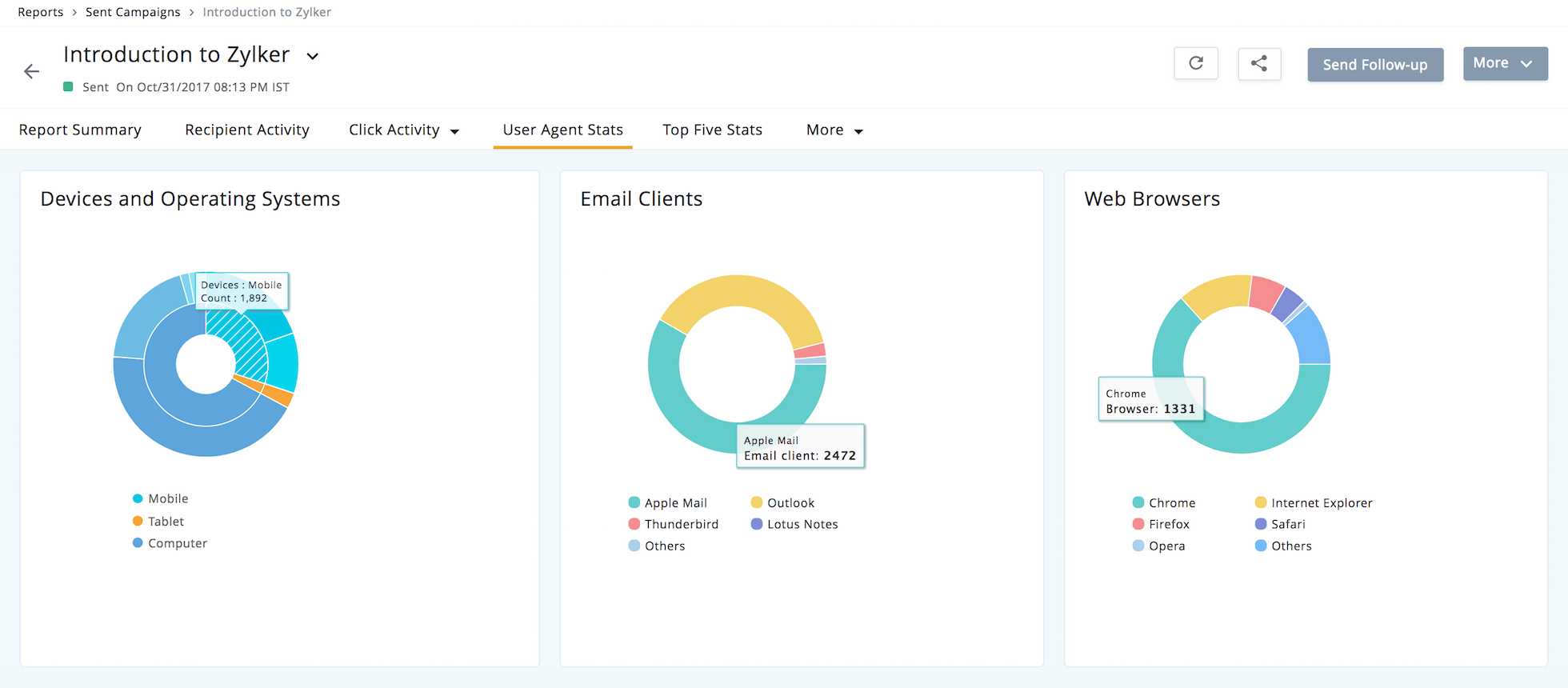Click the refresh report icon
This screenshot has width=1568, height=688.
(x=1195, y=63)
